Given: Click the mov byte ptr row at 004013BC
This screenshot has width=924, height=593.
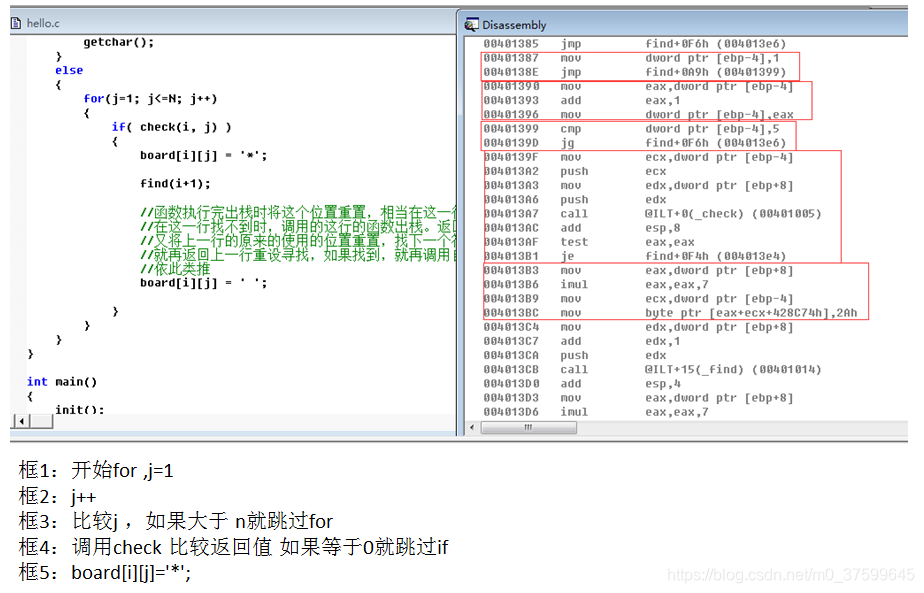Looking at the screenshot, I should pyautogui.click(x=671, y=312).
